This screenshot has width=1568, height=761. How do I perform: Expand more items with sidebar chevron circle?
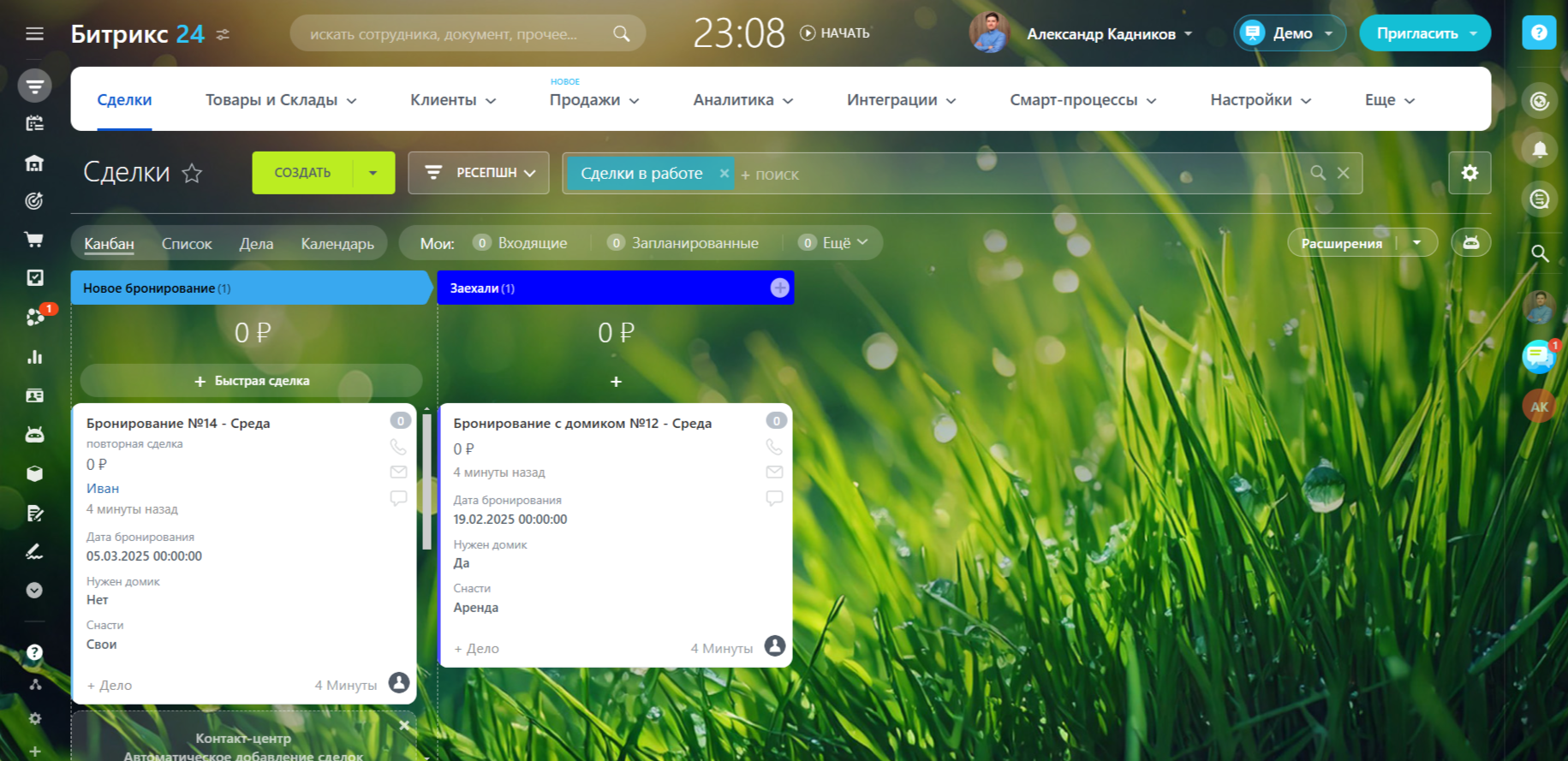pos(34,590)
